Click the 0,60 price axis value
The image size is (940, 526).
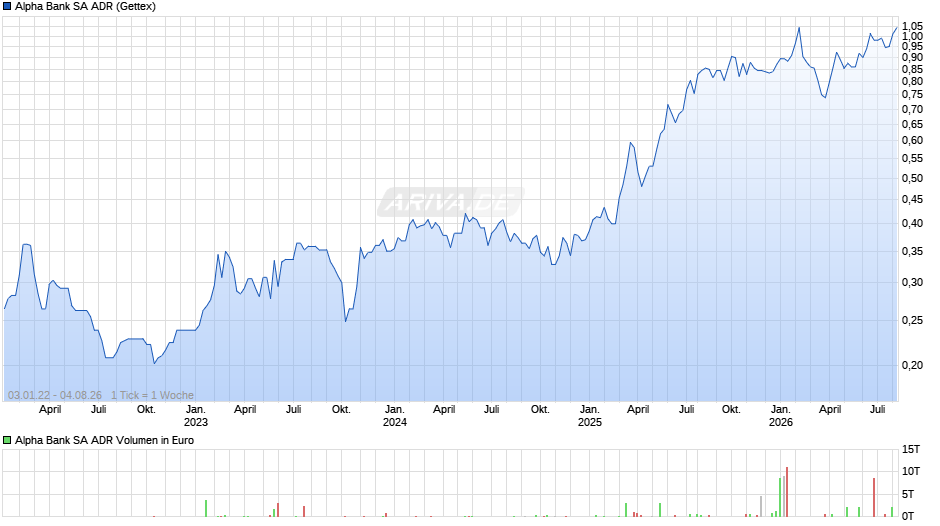coord(912,141)
